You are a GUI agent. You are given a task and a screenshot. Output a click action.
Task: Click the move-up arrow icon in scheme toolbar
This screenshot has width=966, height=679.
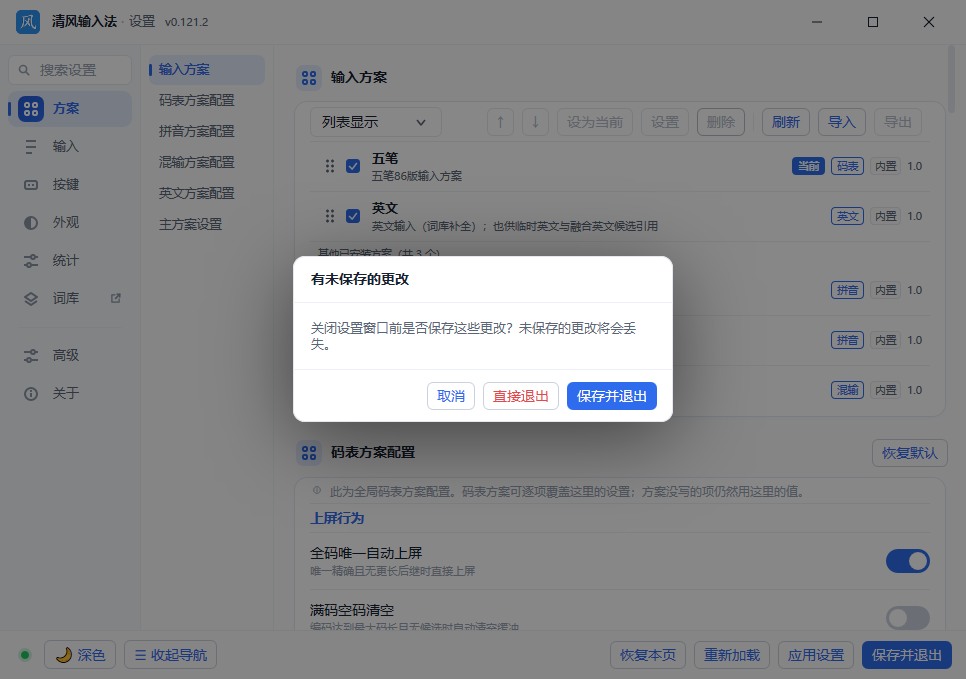point(500,122)
